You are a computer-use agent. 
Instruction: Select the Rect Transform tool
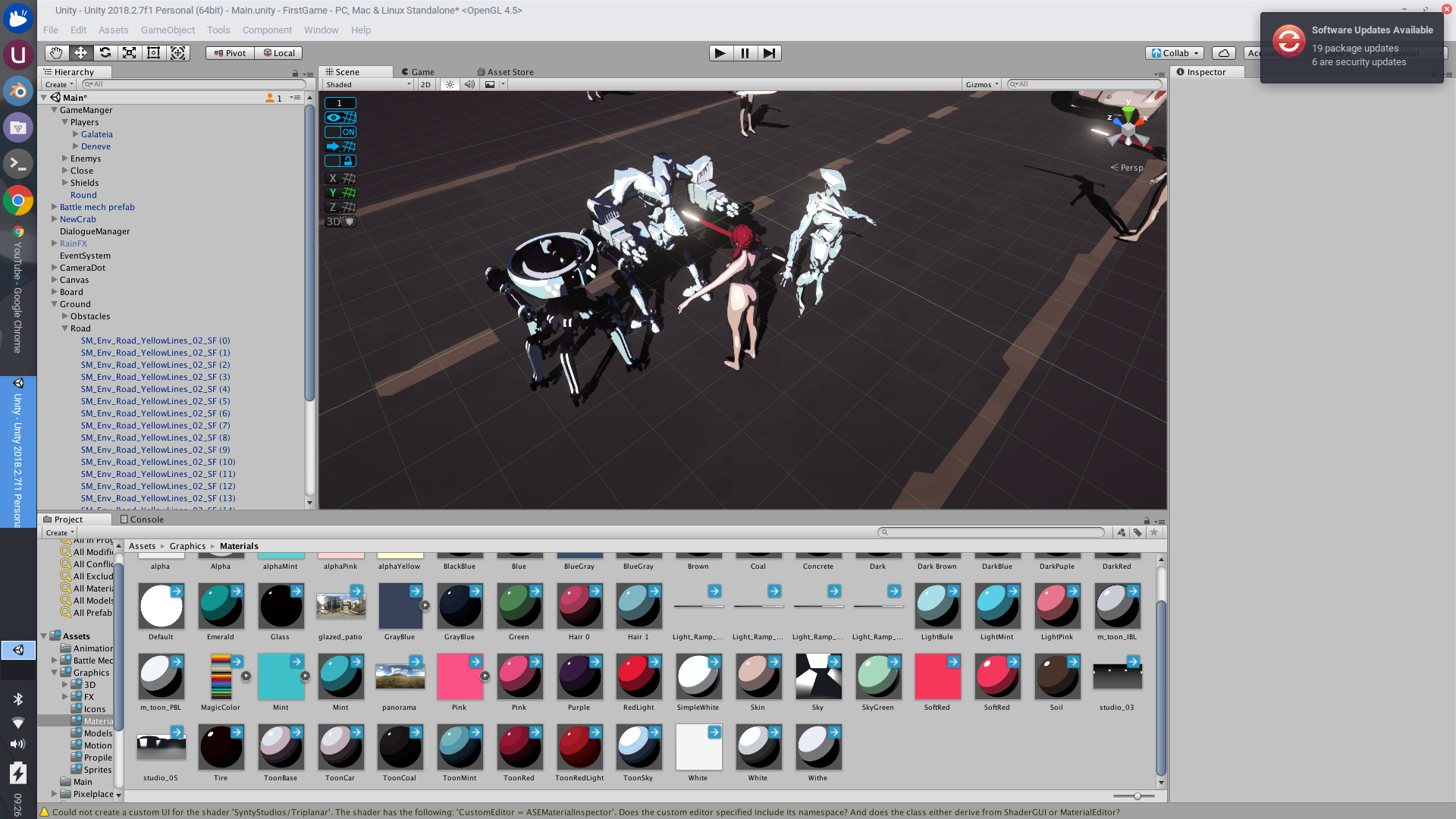click(x=154, y=53)
